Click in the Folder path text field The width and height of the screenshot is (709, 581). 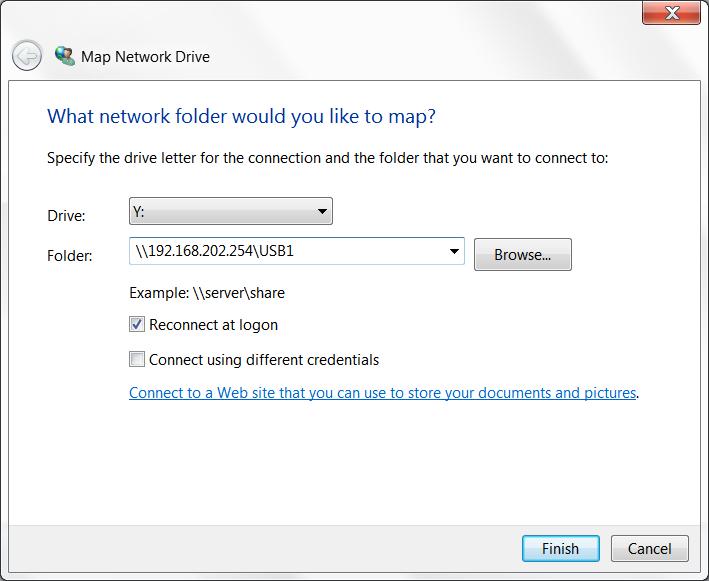[285, 252]
